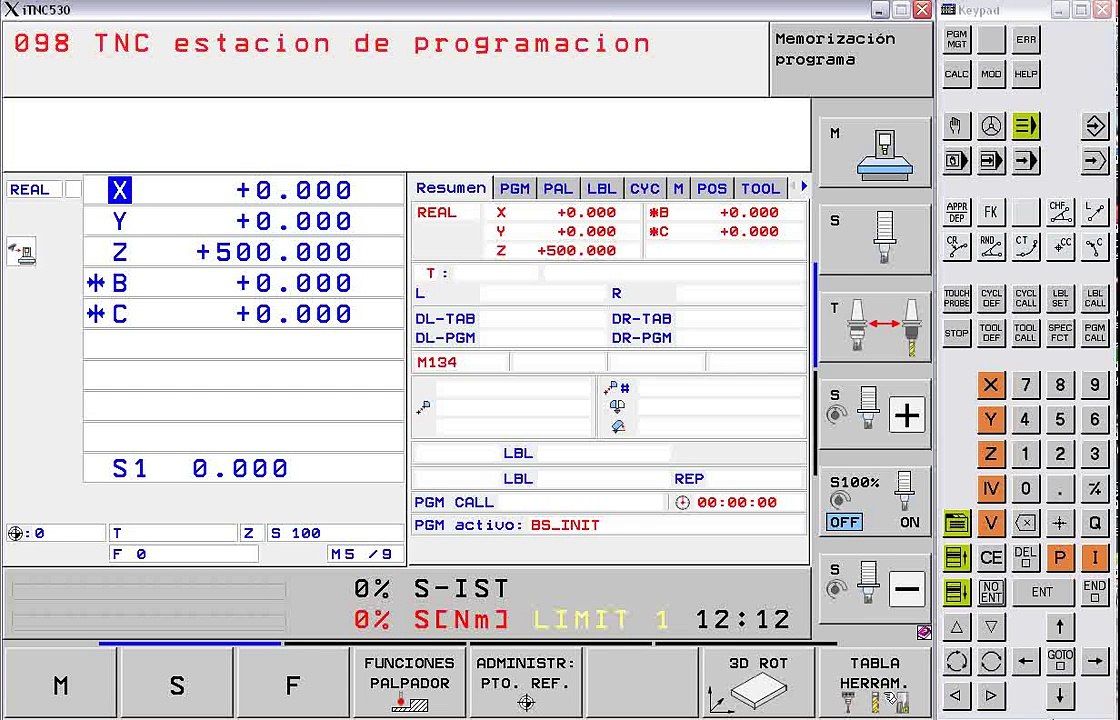The width and height of the screenshot is (1120, 720).
Task: Click the actual position capture crosshair key
Action: point(1060,523)
